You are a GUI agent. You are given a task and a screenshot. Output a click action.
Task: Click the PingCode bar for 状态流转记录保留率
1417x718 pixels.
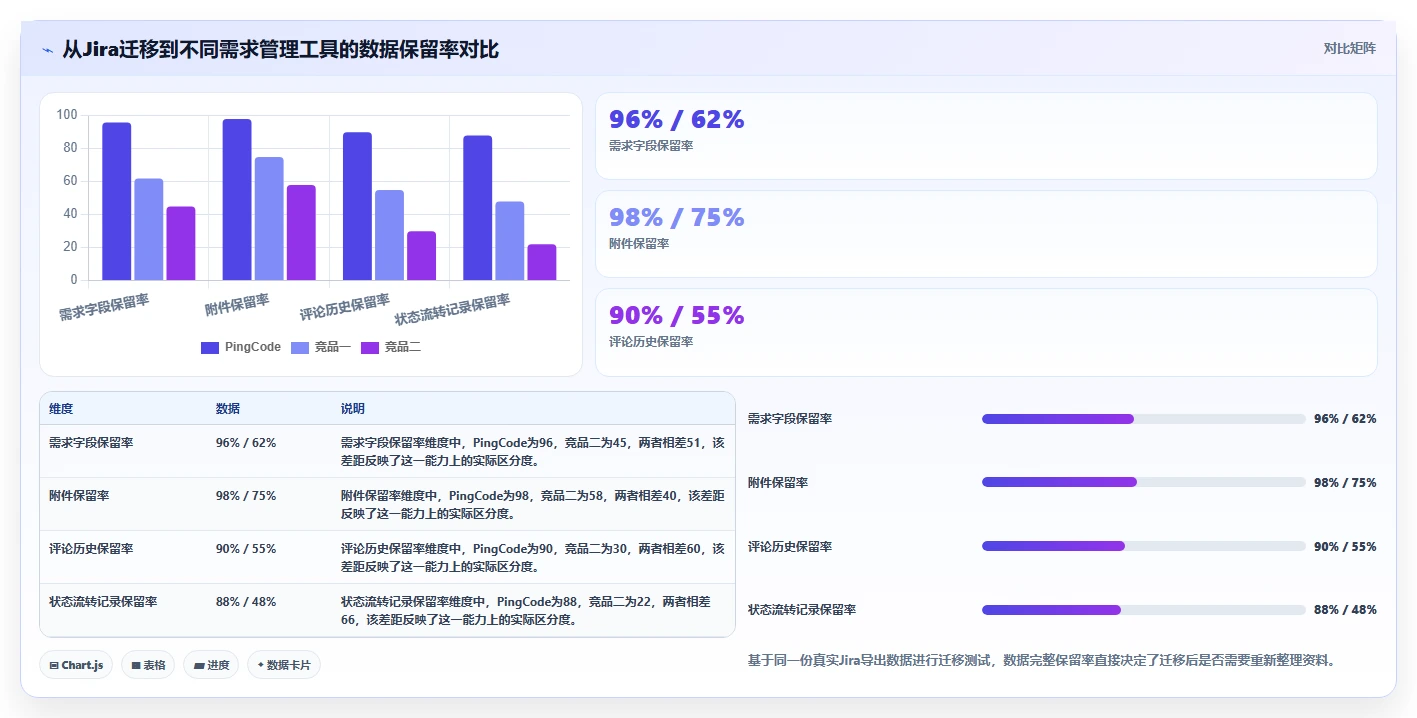[x=477, y=208]
